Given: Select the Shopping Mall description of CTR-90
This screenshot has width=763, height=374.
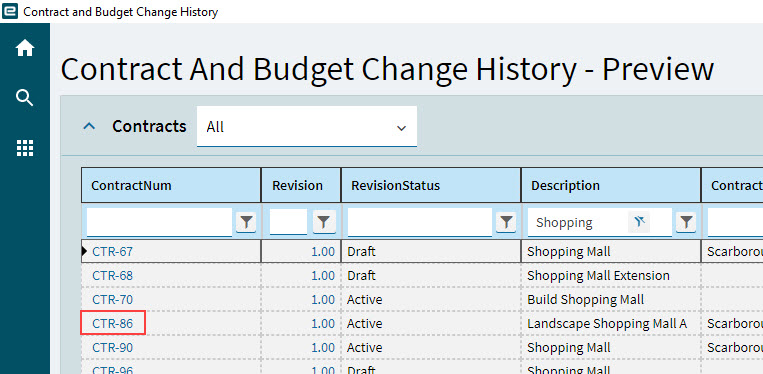Looking at the screenshot, I should 611,347.
